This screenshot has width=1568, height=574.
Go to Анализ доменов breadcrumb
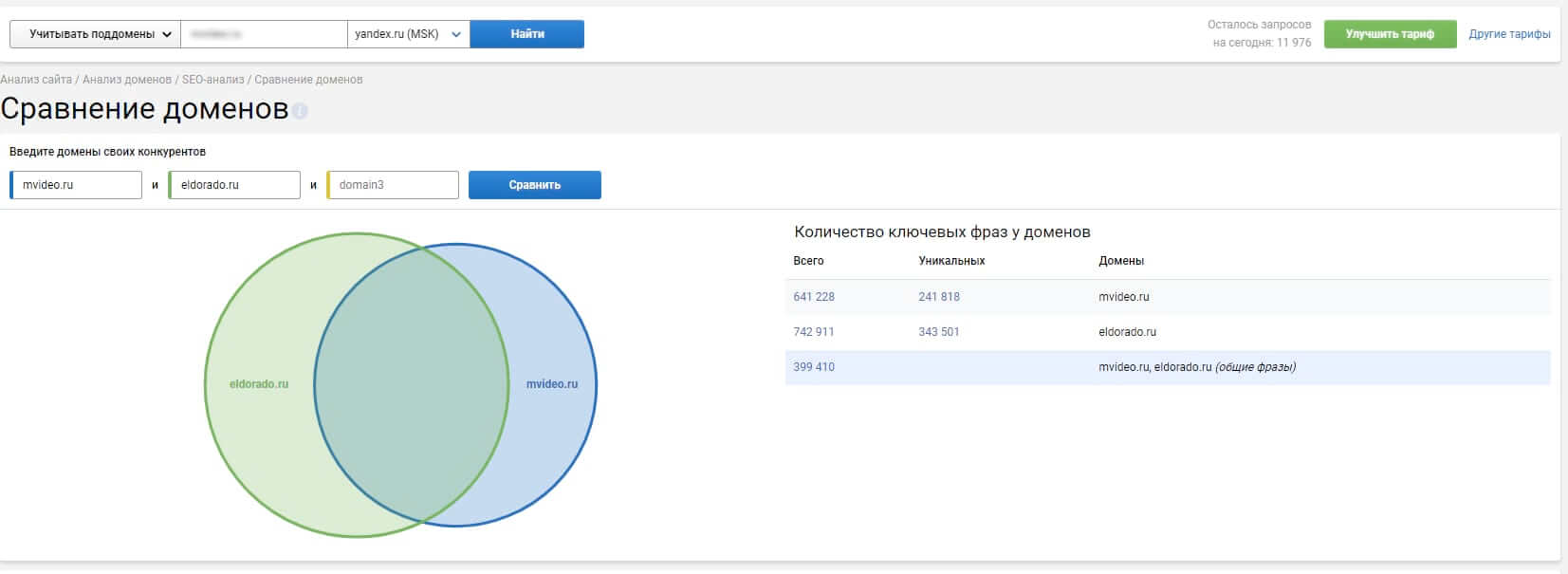(x=127, y=80)
